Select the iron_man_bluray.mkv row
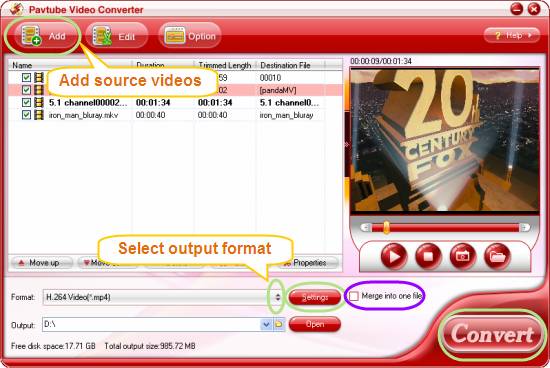550x368 pixels. click(x=175, y=115)
